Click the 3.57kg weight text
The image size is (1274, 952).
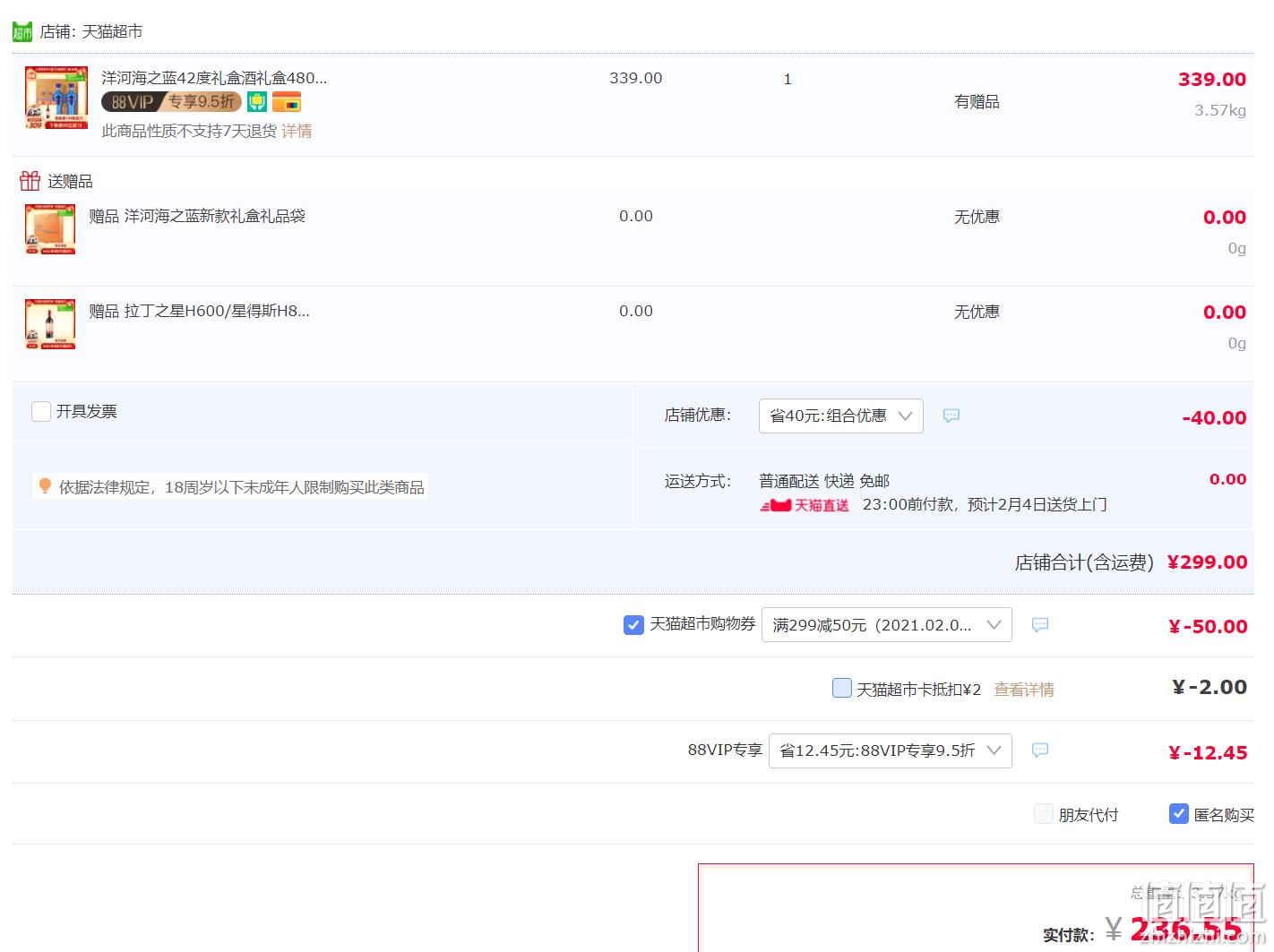coord(1220,111)
